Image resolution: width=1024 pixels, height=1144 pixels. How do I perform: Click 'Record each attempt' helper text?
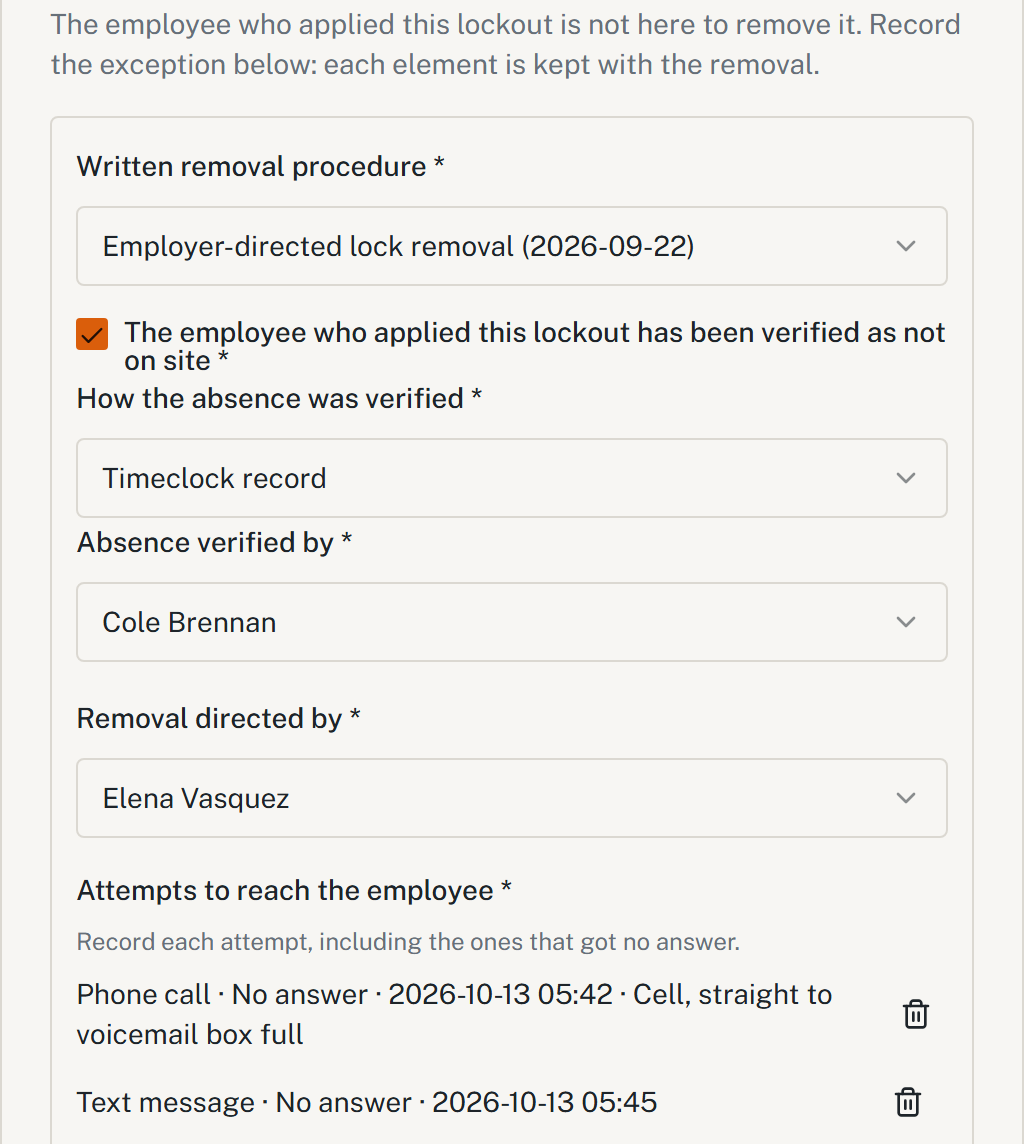408,941
